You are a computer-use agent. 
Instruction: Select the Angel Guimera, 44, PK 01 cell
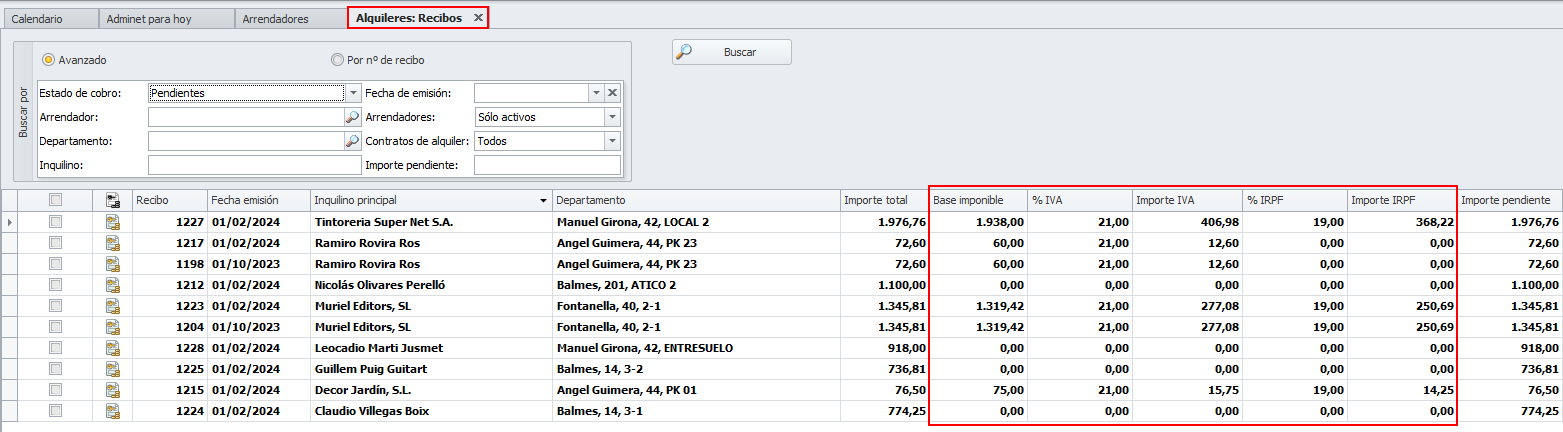(x=696, y=389)
